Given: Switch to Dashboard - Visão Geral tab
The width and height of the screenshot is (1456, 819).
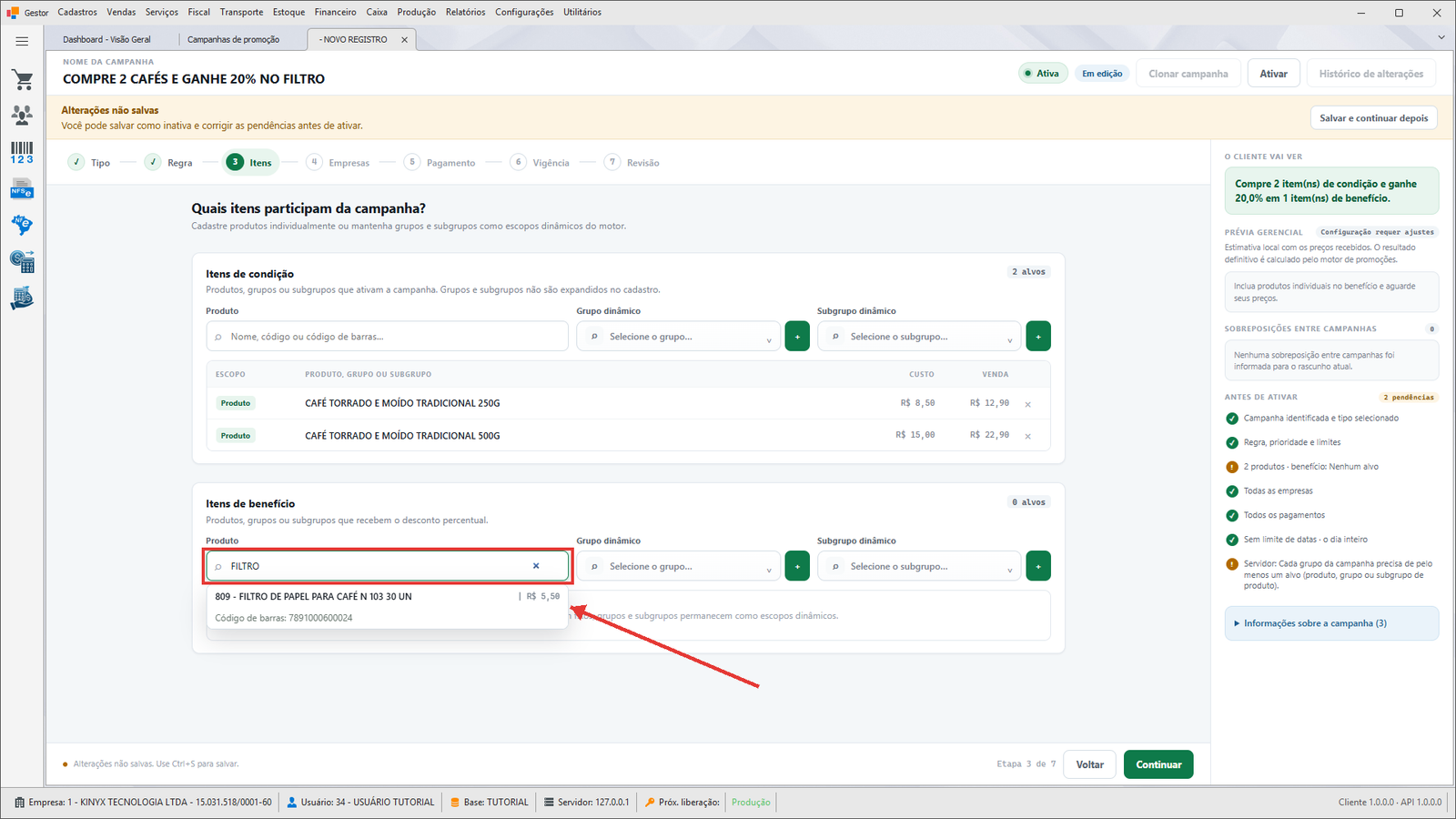Looking at the screenshot, I should point(107,40).
